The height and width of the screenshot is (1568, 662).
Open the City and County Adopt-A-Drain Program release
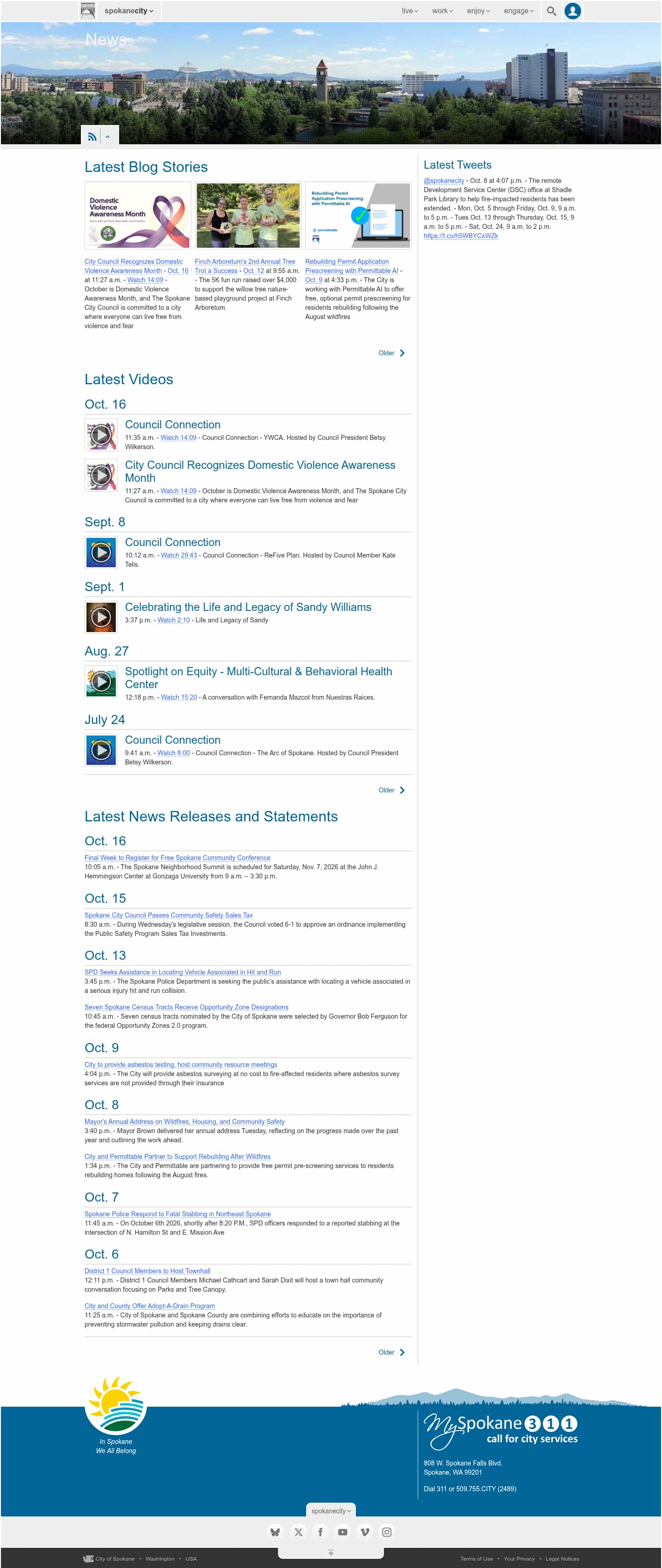pos(150,1306)
